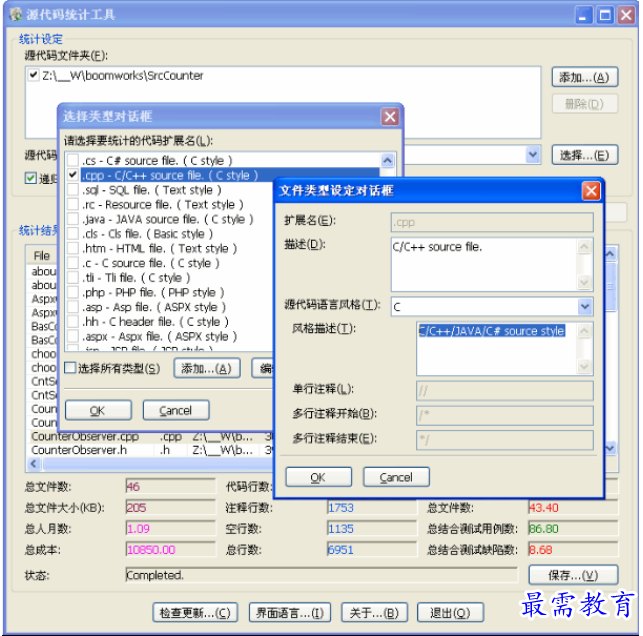This screenshot has height=636, width=643.
Task: Click the 关于...(B) button
Action: click(374, 613)
